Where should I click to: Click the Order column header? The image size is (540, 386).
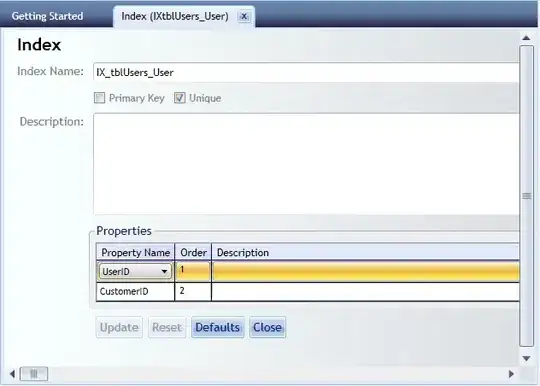193,252
